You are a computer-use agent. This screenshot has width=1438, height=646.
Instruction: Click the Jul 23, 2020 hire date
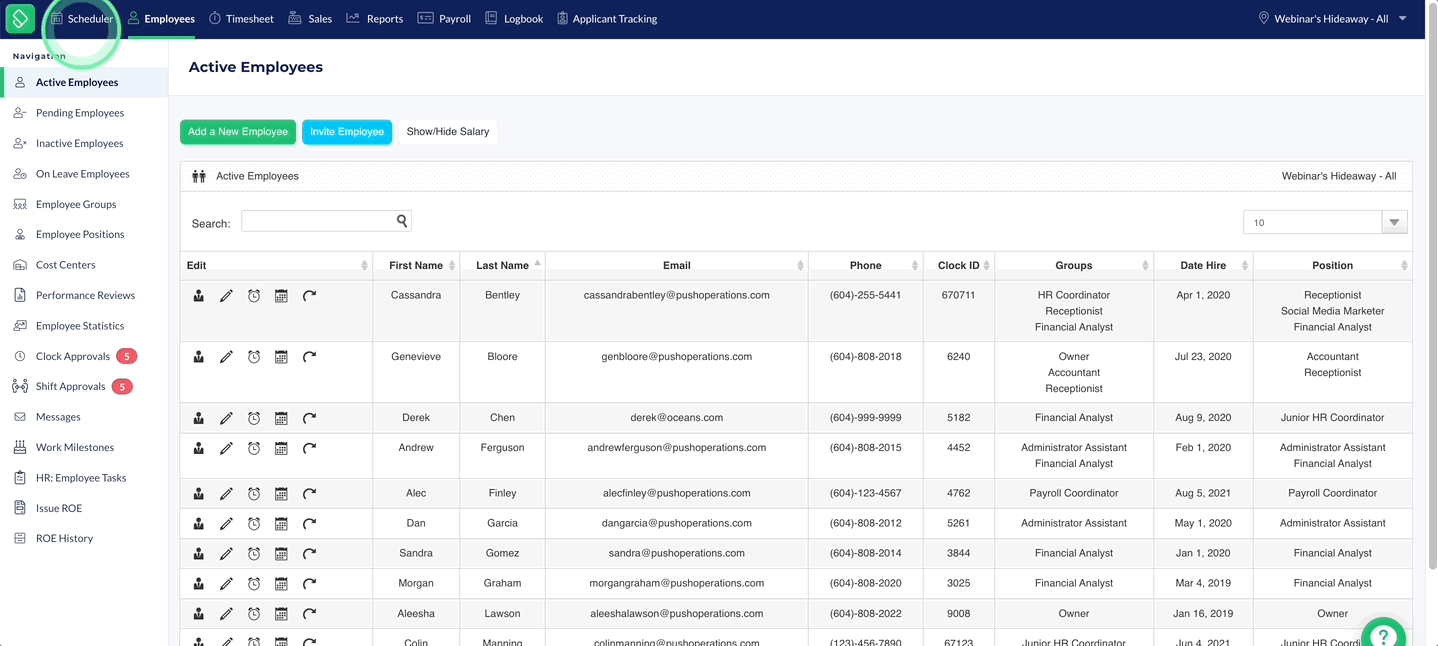pyautogui.click(x=1203, y=357)
